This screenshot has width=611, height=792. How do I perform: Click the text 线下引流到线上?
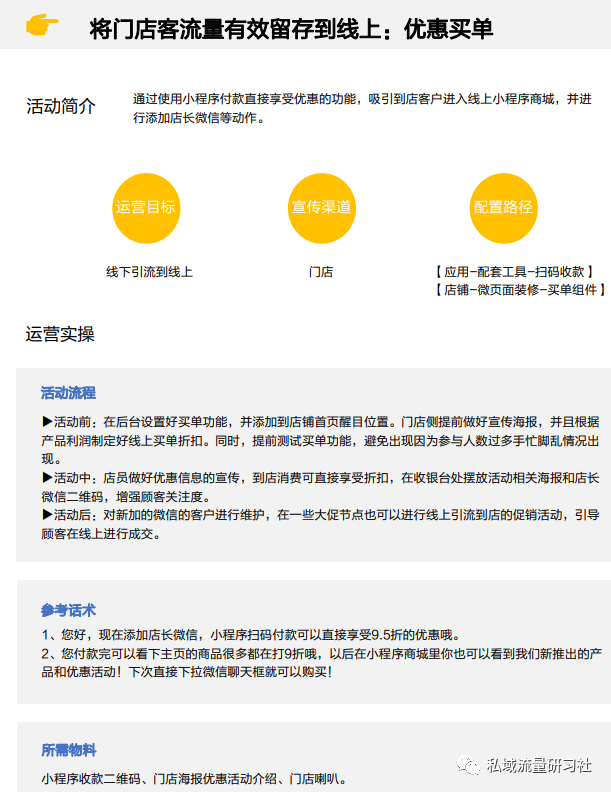(x=149, y=272)
